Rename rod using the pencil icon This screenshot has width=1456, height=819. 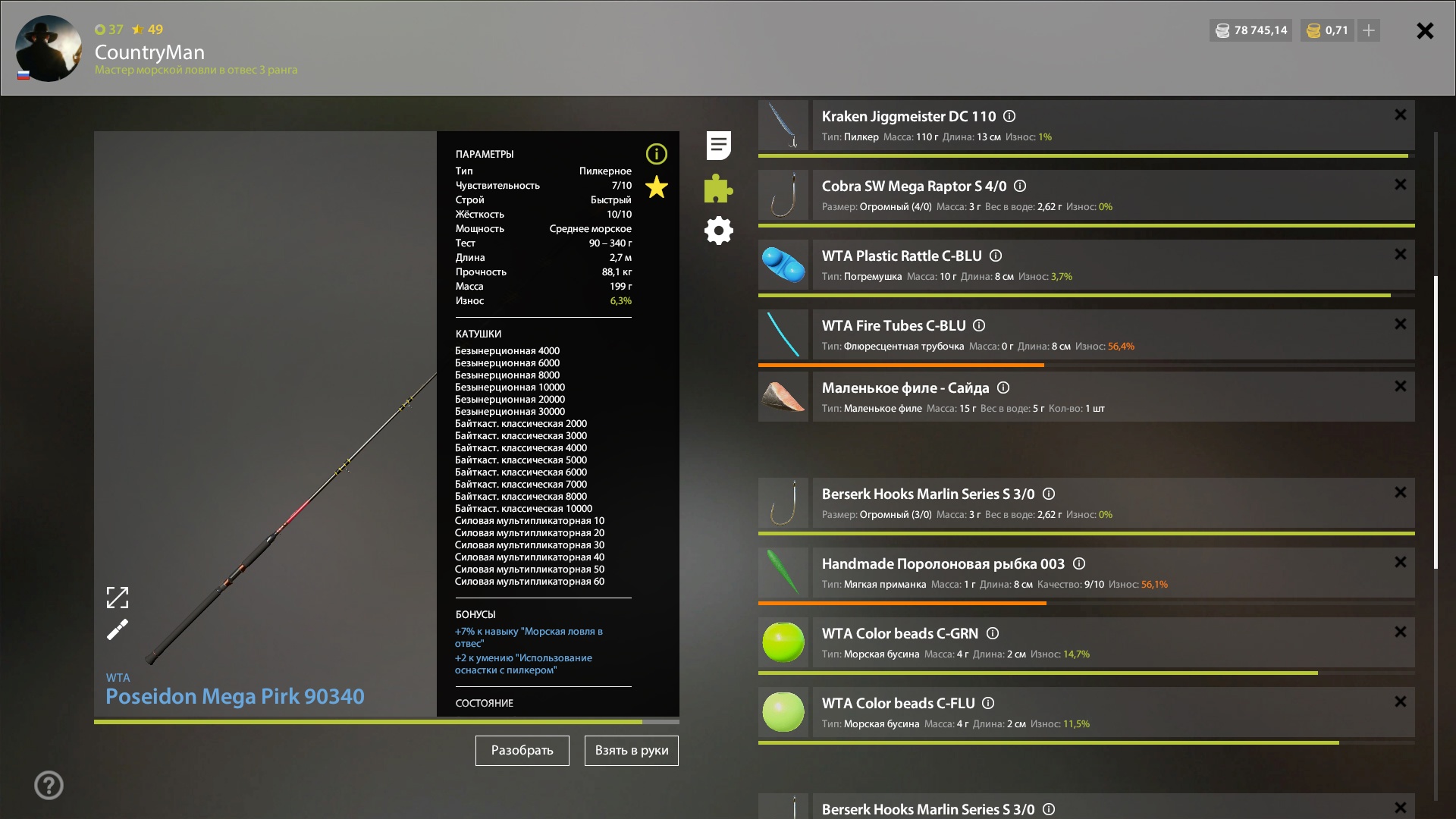click(118, 629)
